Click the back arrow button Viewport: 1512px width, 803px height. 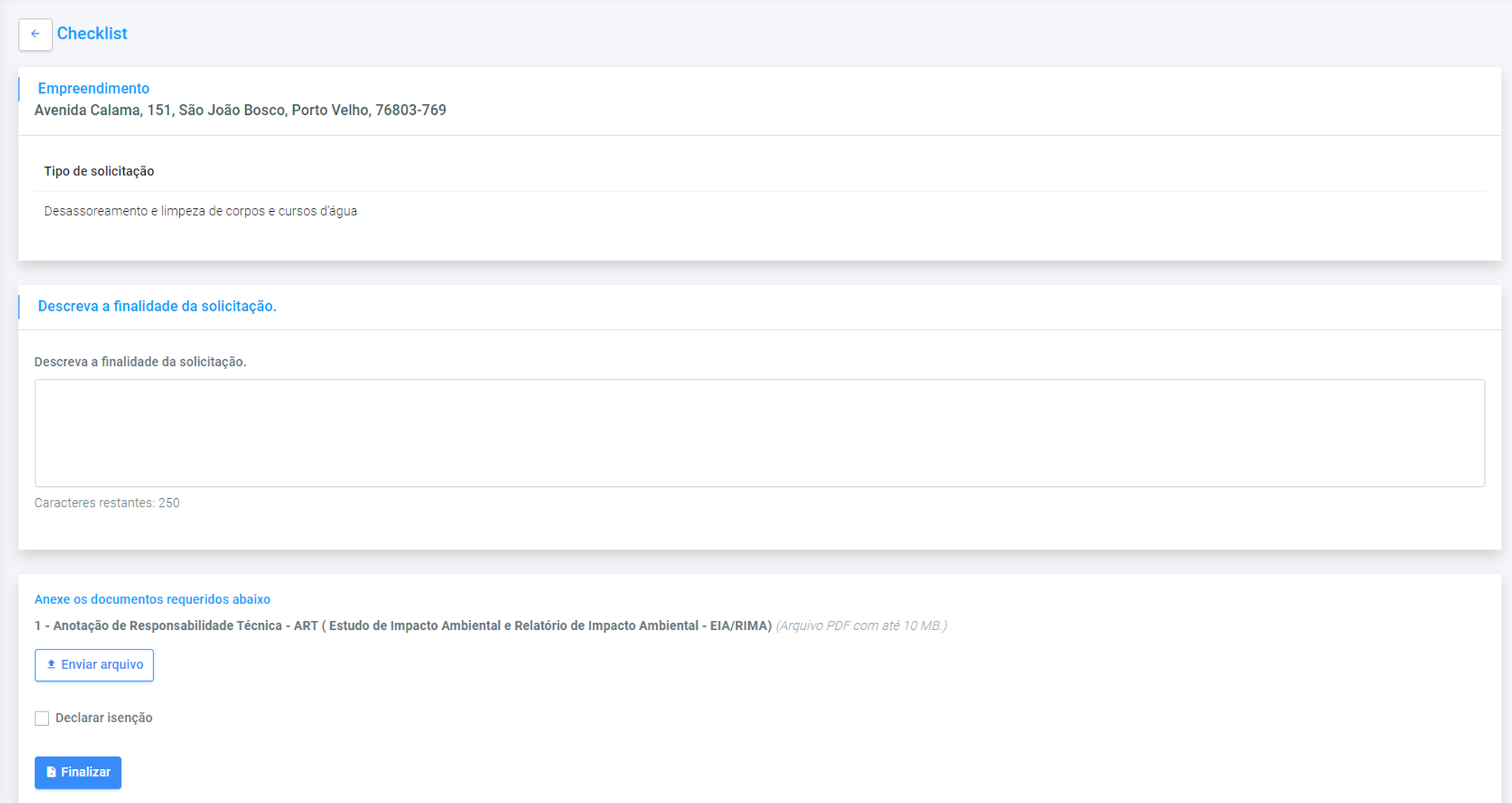[x=36, y=34]
